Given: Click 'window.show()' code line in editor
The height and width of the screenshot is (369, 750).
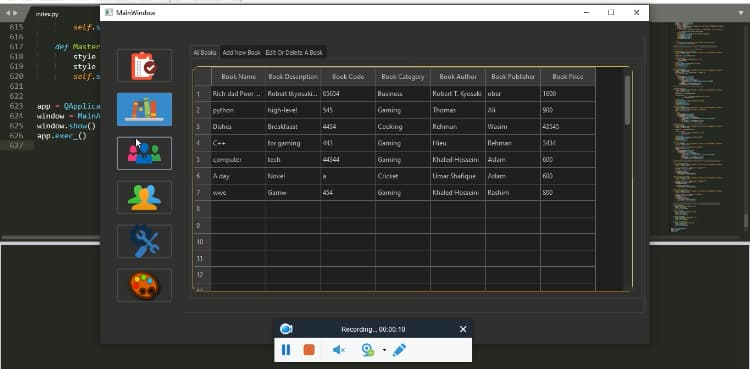Looking at the screenshot, I should [x=66, y=126].
